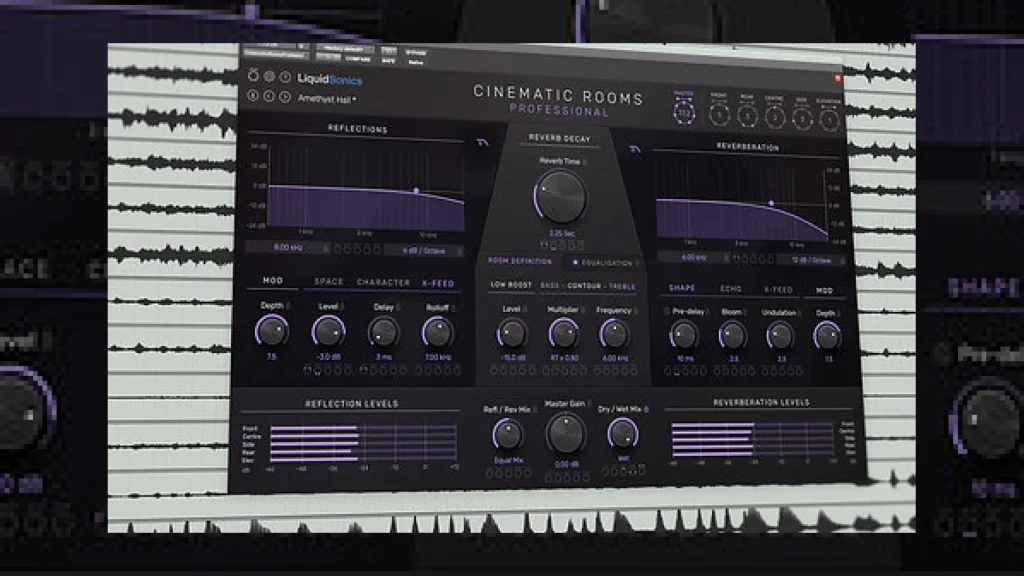Screen dimensions: 1024x576
Task: Click the small icon beside Master Gain label
Action: click(589, 404)
